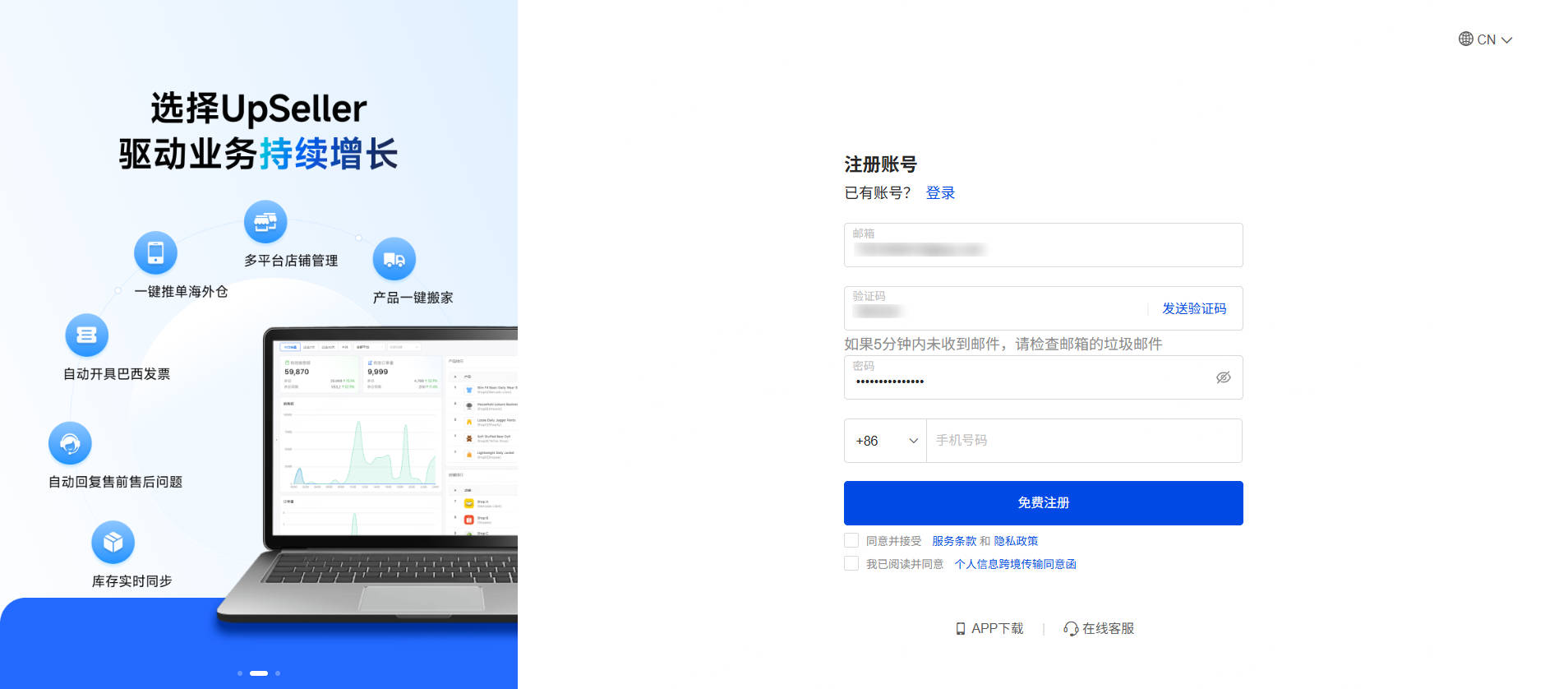Click the 自动开具巴西发票 label

117,374
